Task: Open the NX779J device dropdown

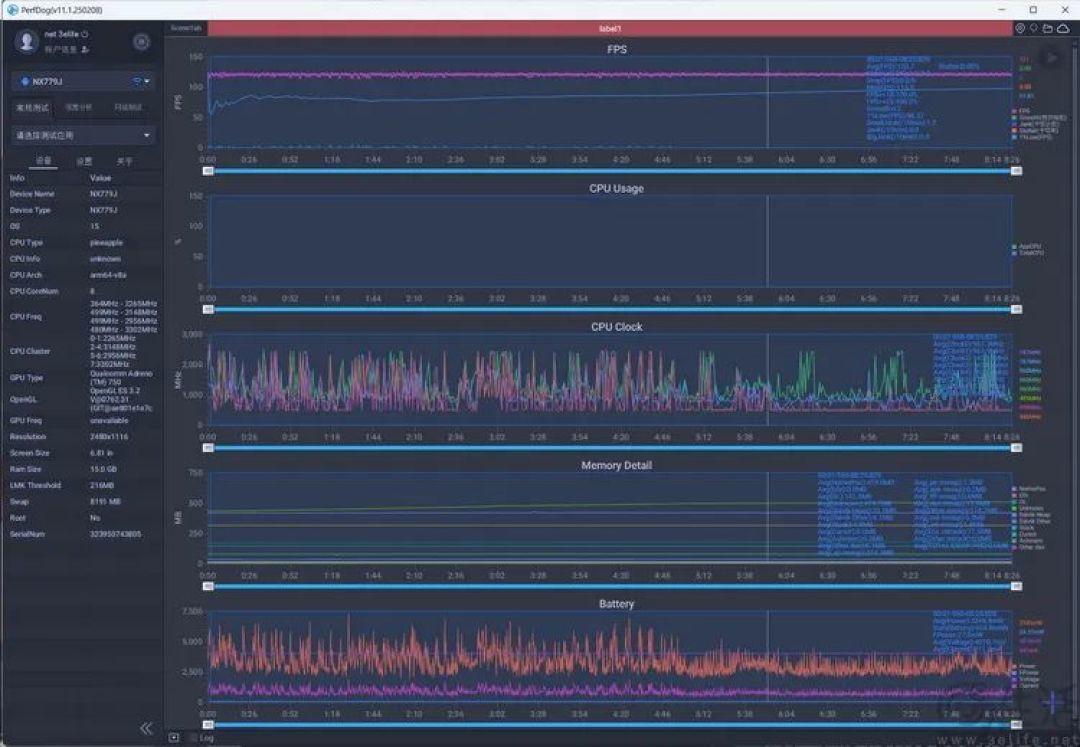Action: (83, 81)
